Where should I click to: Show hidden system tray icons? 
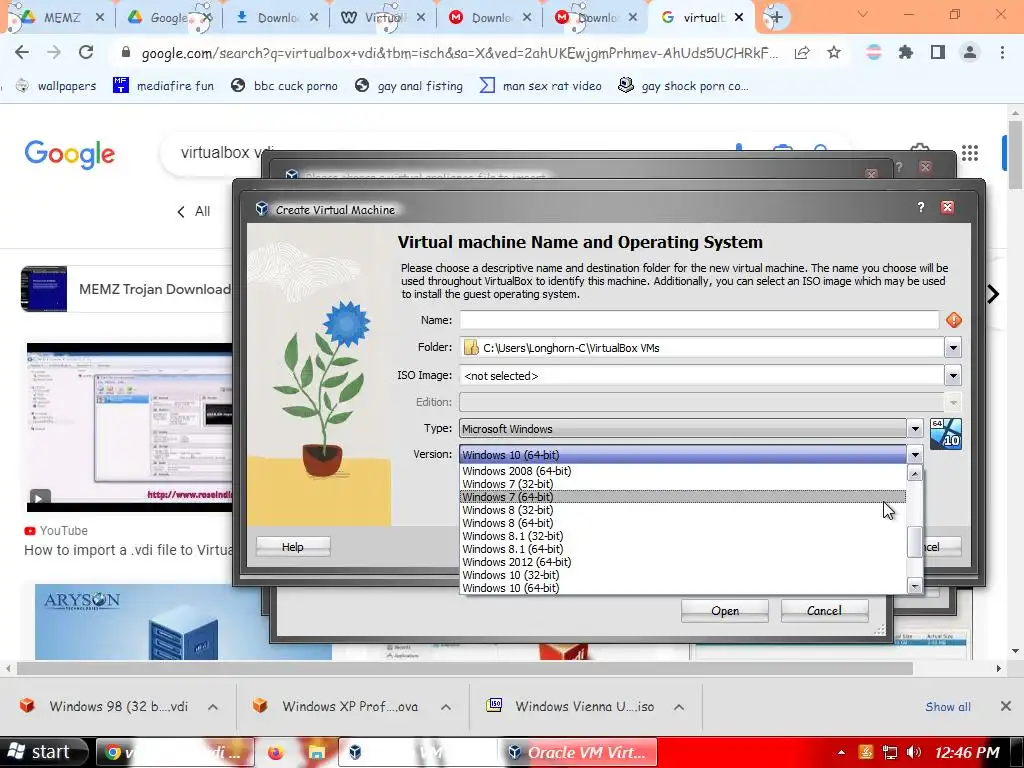841,752
